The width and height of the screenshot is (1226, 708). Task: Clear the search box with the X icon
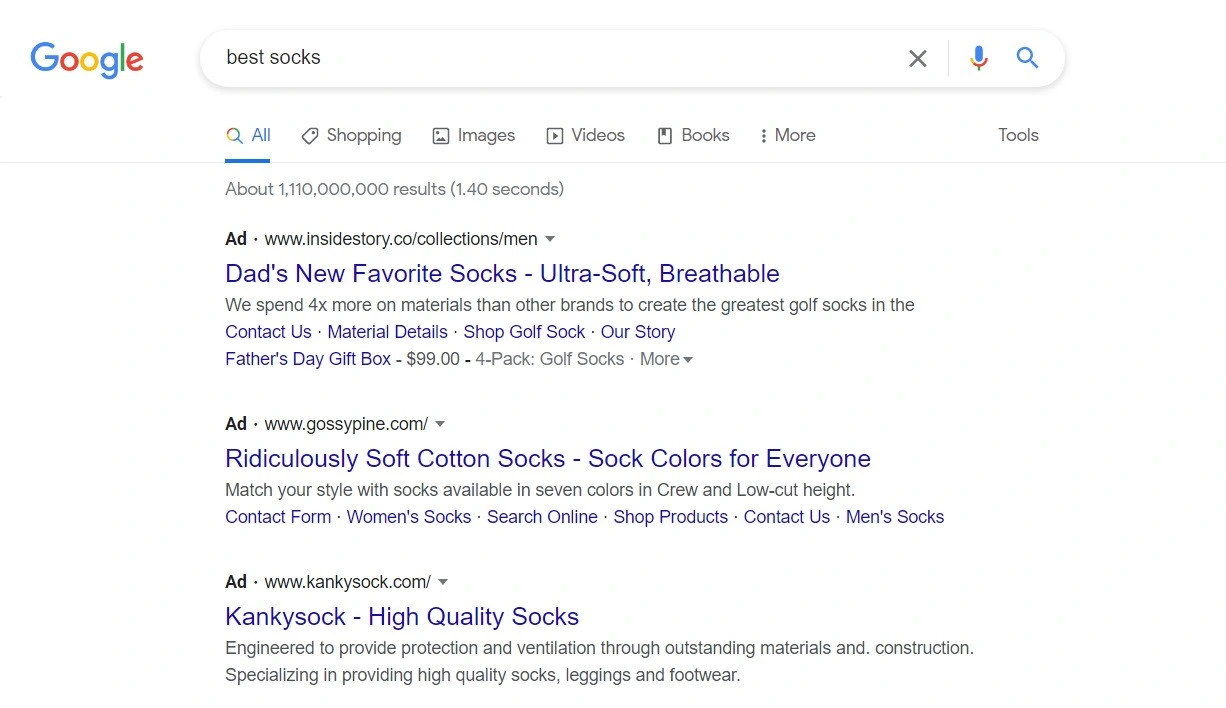click(x=917, y=58)
